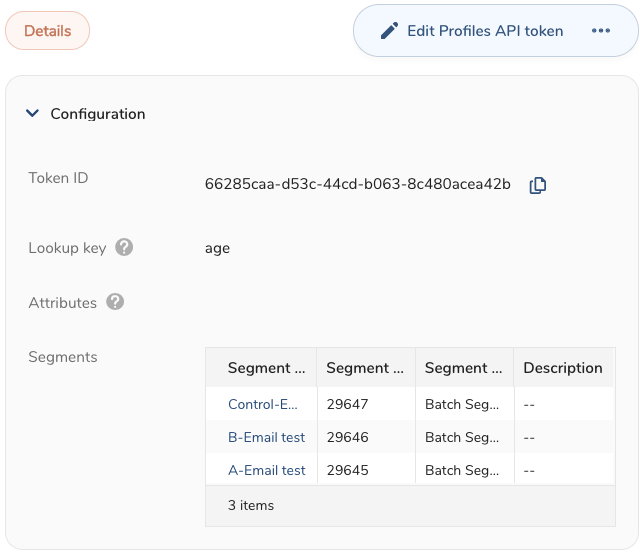Click segment ID 29647 cell
Viewport: 640px width, 553px height.
coord(347,405)
